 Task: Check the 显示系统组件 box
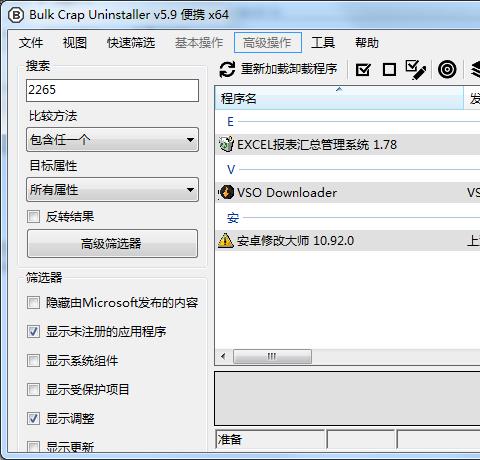click(33, 360)
